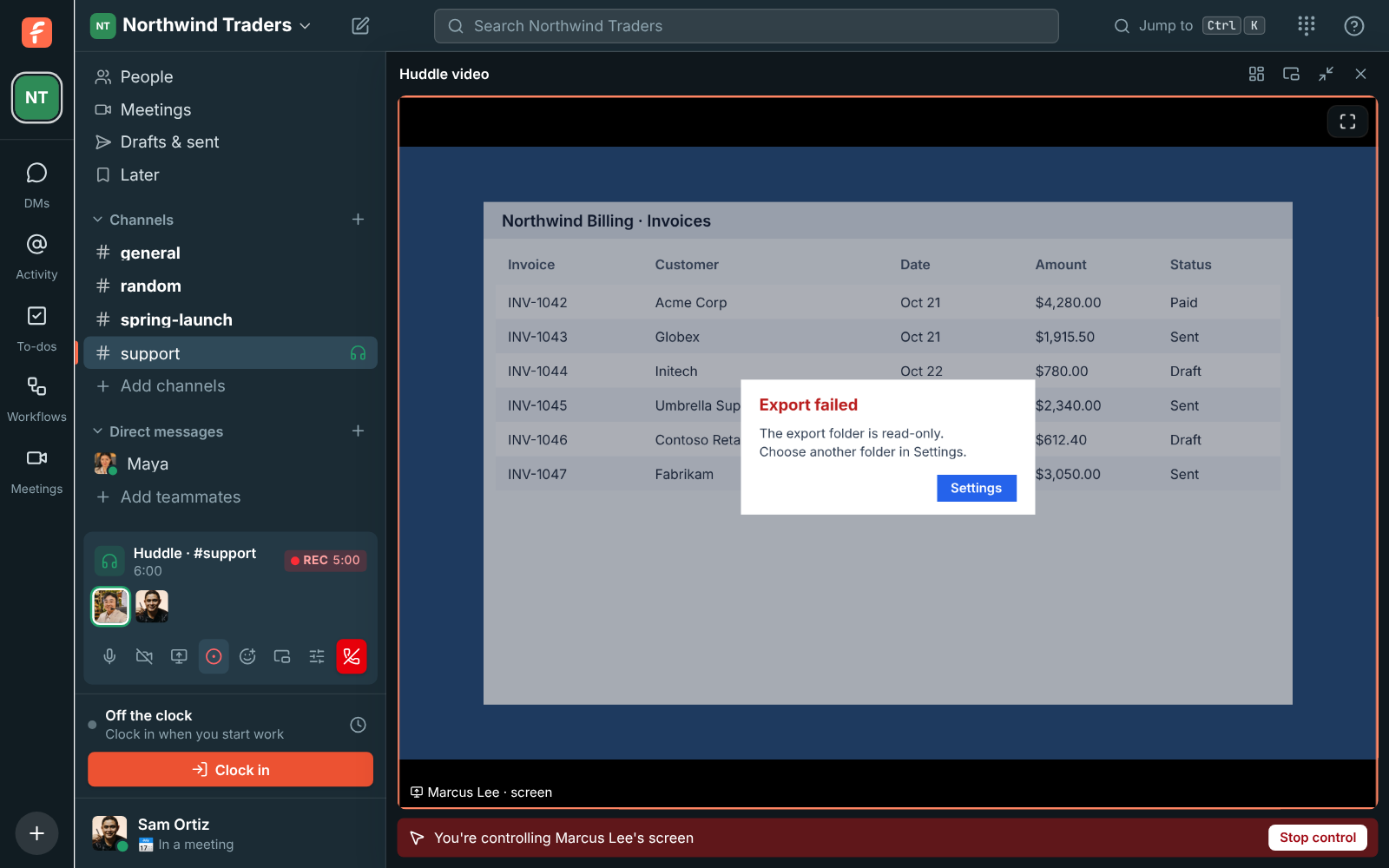Stop the huddle recording toggle
Viewport: 1389px width, 868px height.
tap(214, 656)
